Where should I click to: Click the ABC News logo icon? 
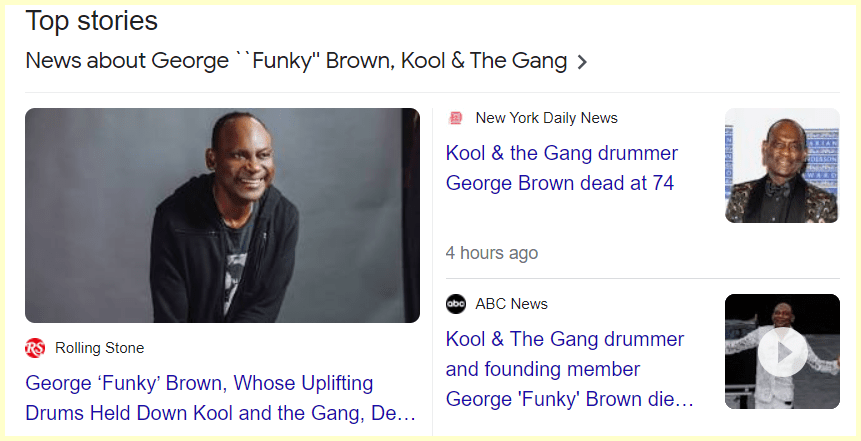pyautogui.click(x=456, y=304)
